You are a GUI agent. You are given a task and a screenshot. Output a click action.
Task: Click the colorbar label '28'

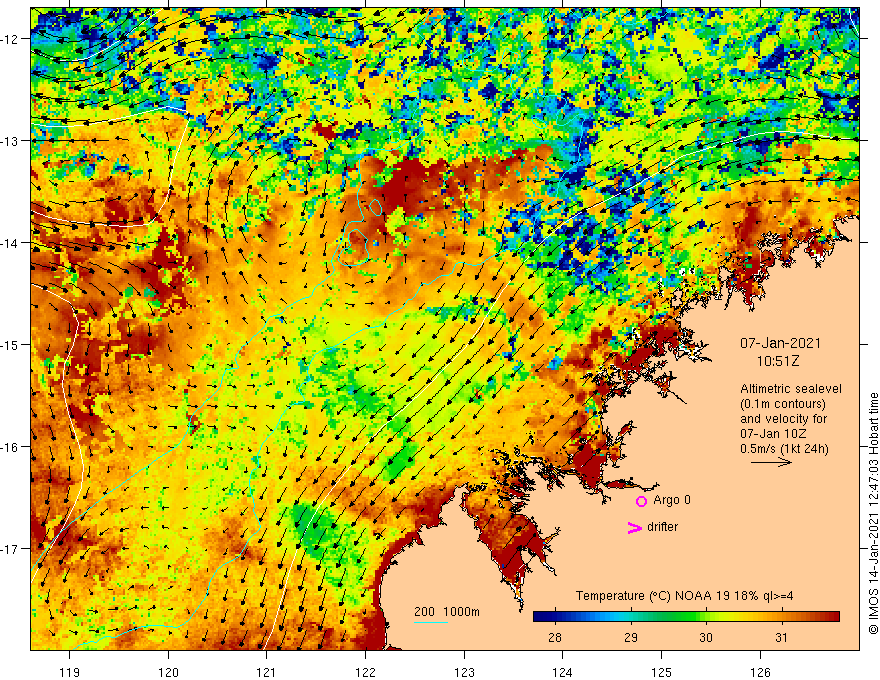554,637
